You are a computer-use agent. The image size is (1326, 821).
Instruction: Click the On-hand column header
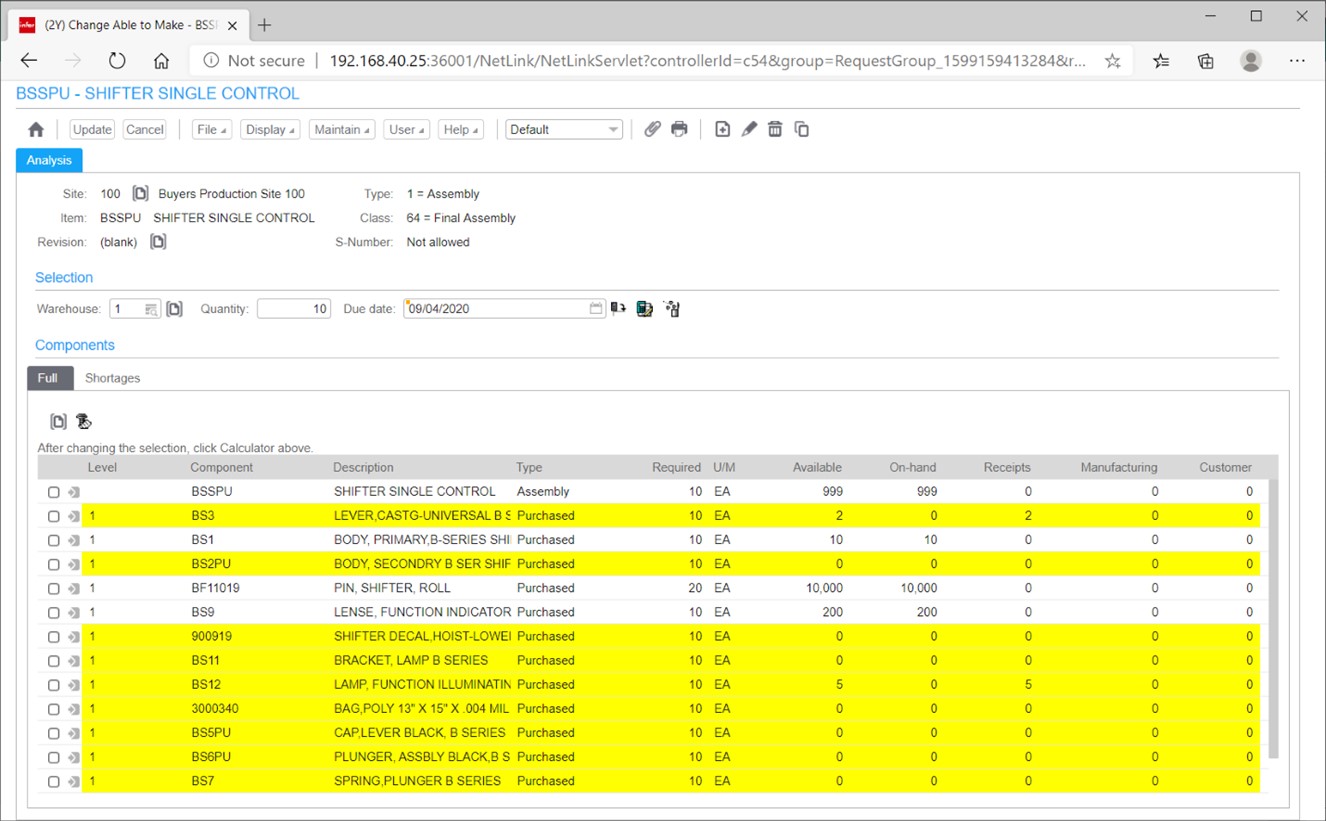point(913,467)
